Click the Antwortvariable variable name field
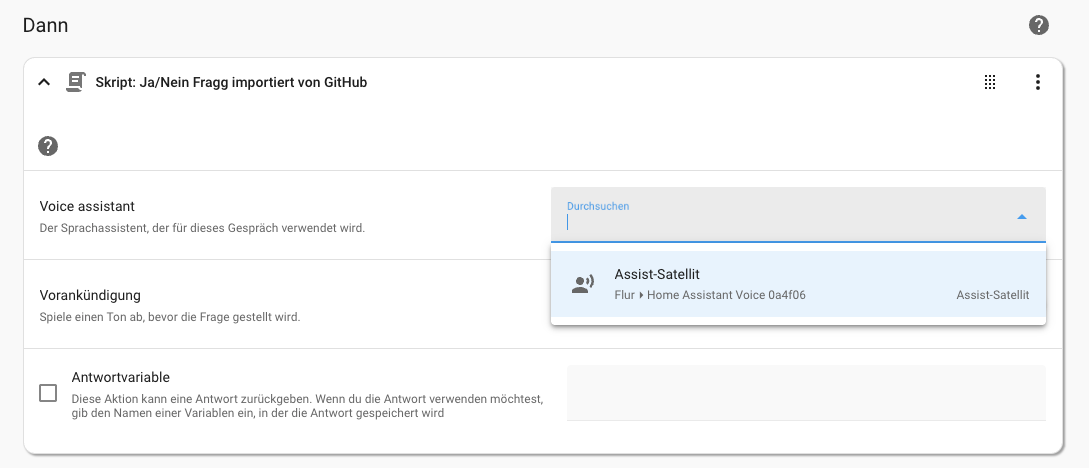 [806, 392]
